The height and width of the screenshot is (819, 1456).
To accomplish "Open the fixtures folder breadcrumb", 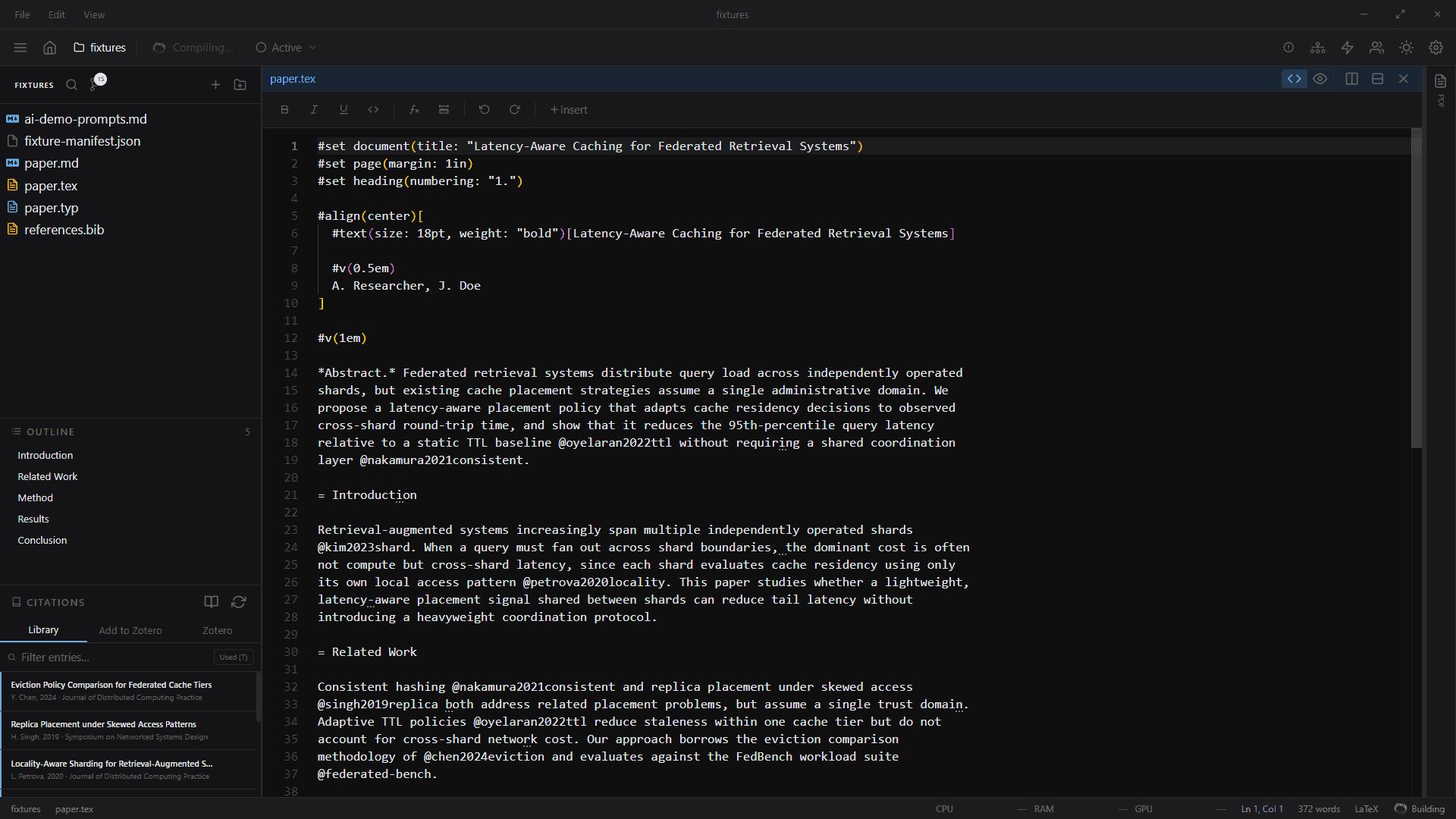I will (100, 47).
